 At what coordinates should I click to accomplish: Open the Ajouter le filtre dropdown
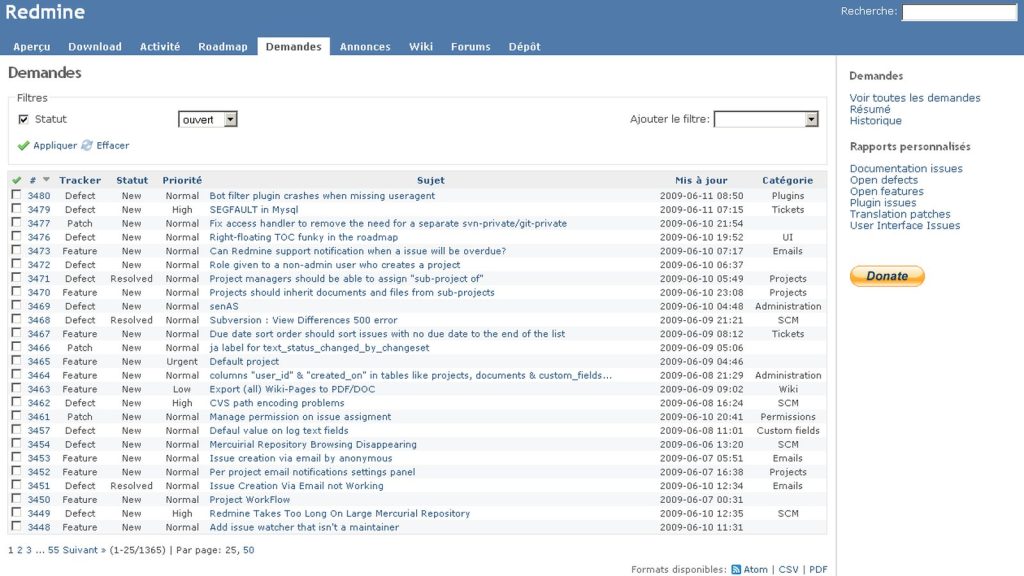766,120
